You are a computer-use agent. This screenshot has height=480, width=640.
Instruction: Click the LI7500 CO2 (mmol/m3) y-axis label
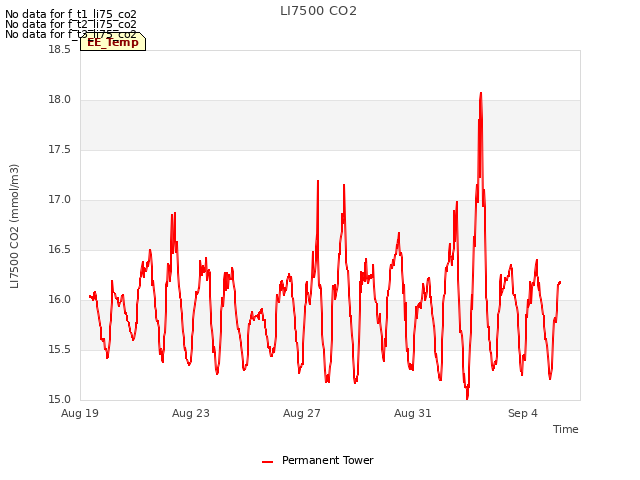[x=14, y=226]
